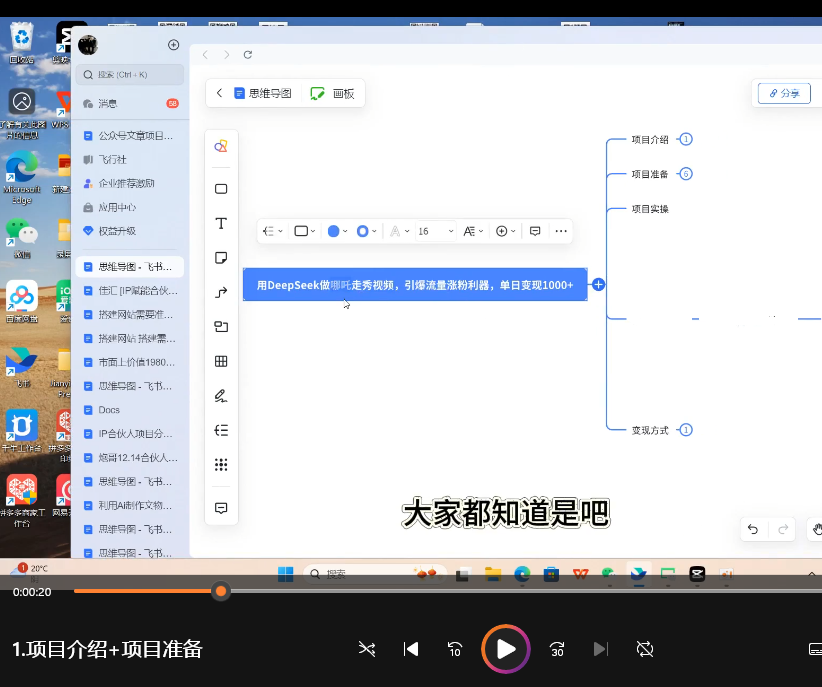Switch to 画板 tab

pyautogui.click(x=333, y=93)
